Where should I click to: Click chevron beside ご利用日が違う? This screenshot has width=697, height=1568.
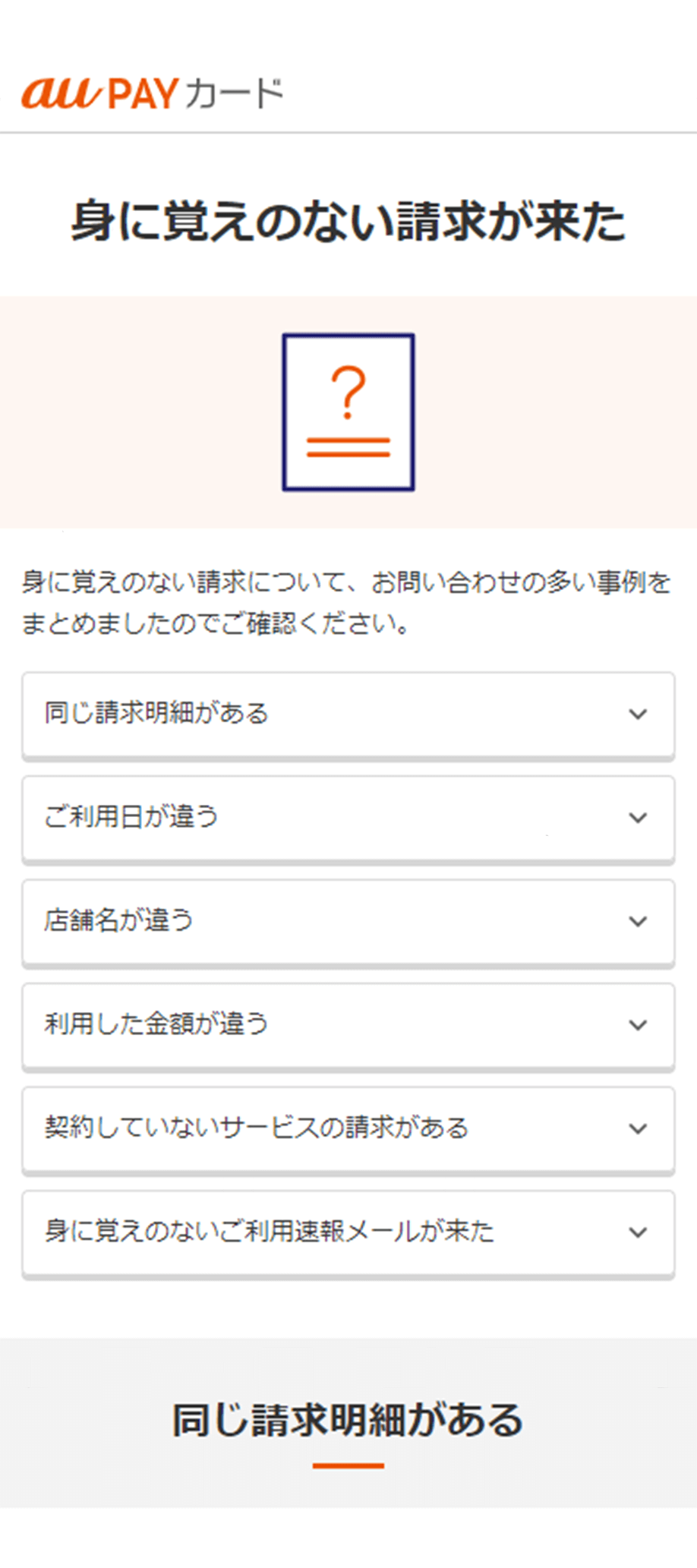(x=638, y=818)
